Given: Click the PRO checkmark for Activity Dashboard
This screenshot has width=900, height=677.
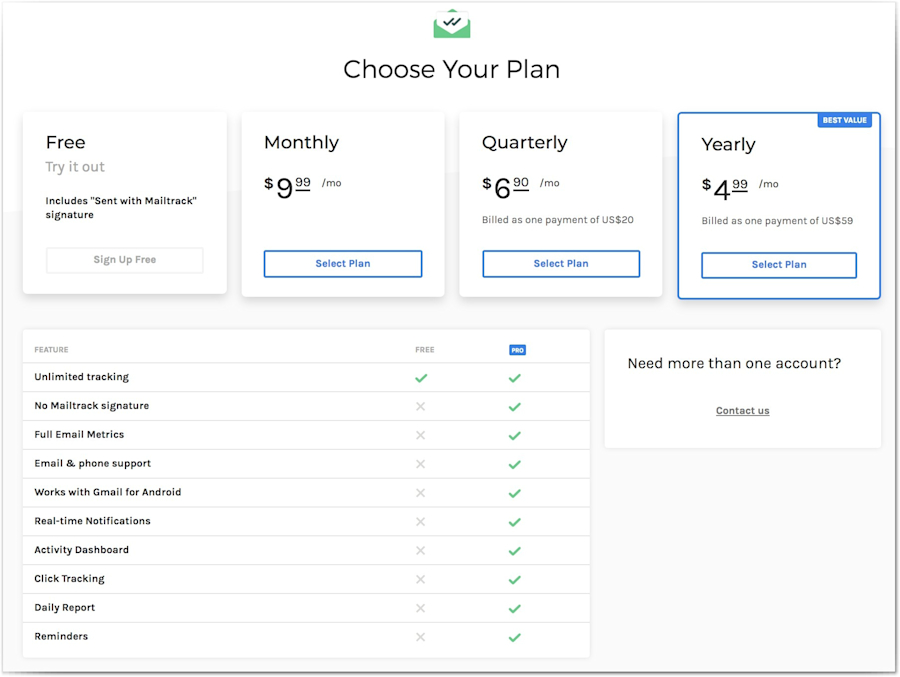Looking at the screenshot, I should pos(515,550).
